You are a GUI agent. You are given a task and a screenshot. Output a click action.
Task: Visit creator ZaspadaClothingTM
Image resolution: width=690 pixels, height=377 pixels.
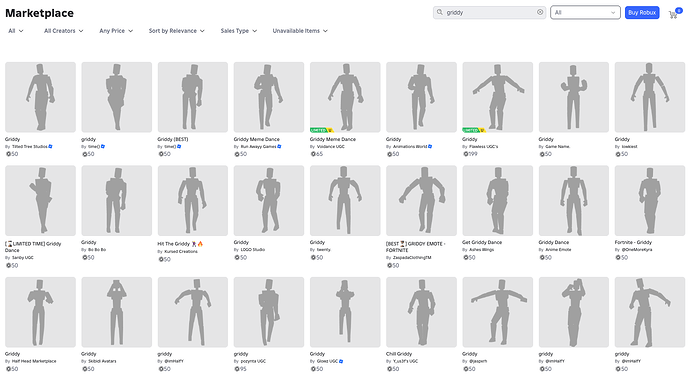(x=412, y=258)
